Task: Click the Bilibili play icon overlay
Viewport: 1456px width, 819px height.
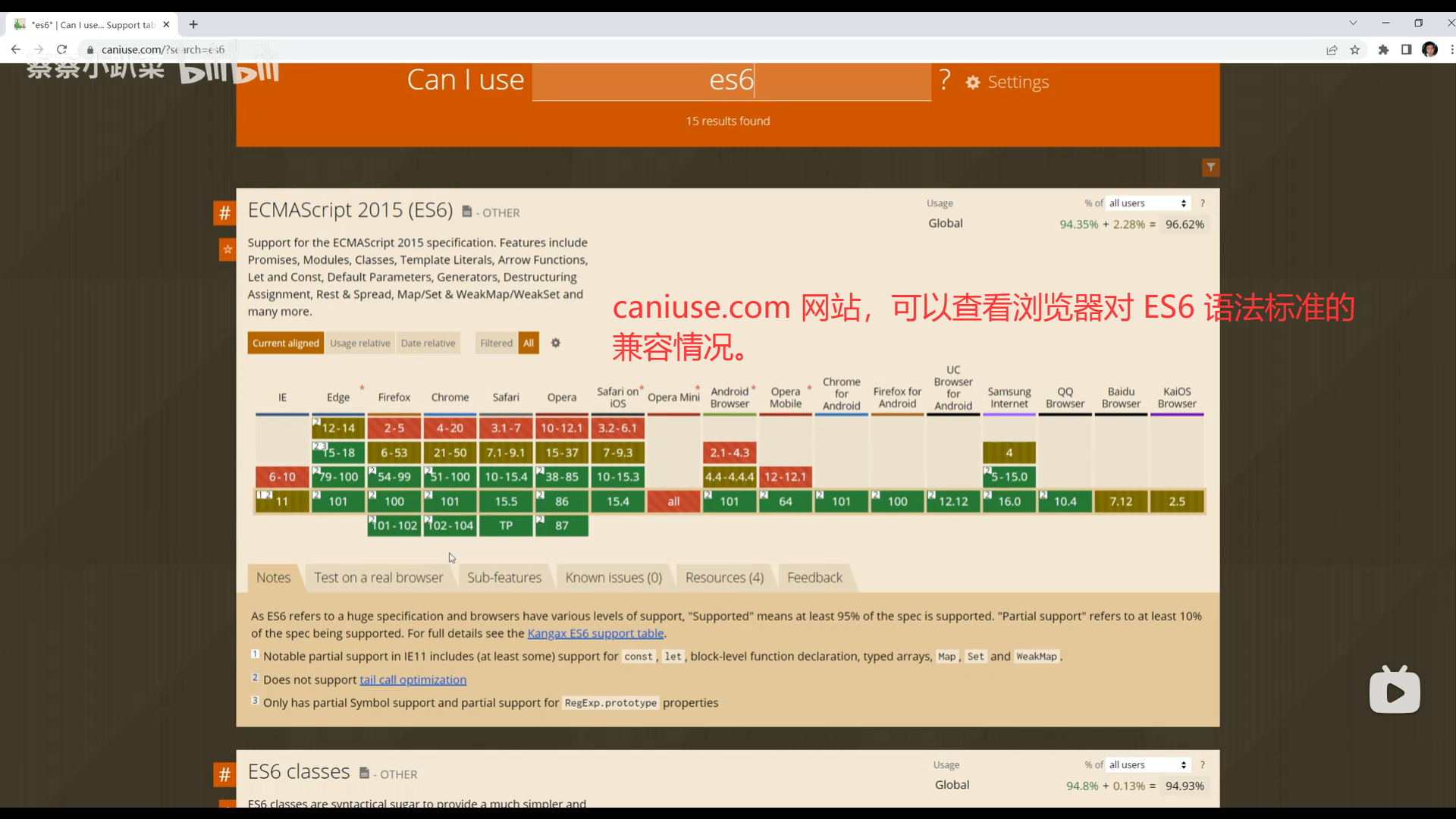Action: pyautogui.click(x=1395, y=691)
